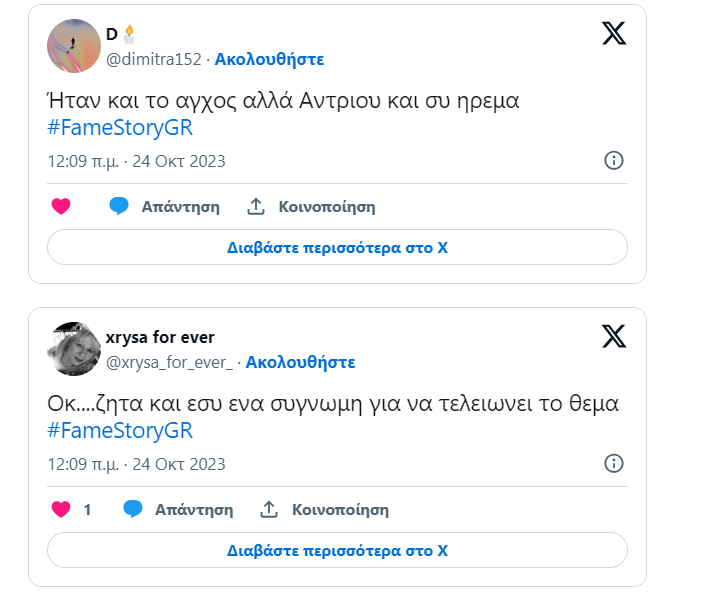
Task: Follow @dimitra152 via Ακολουθήστε link
Action: (271, 59)
